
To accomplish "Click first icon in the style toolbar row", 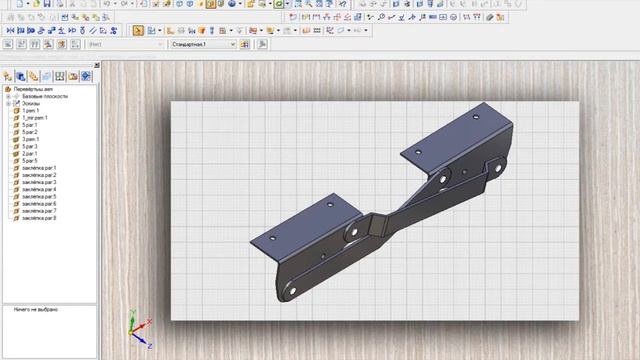I will coord(8,44).
